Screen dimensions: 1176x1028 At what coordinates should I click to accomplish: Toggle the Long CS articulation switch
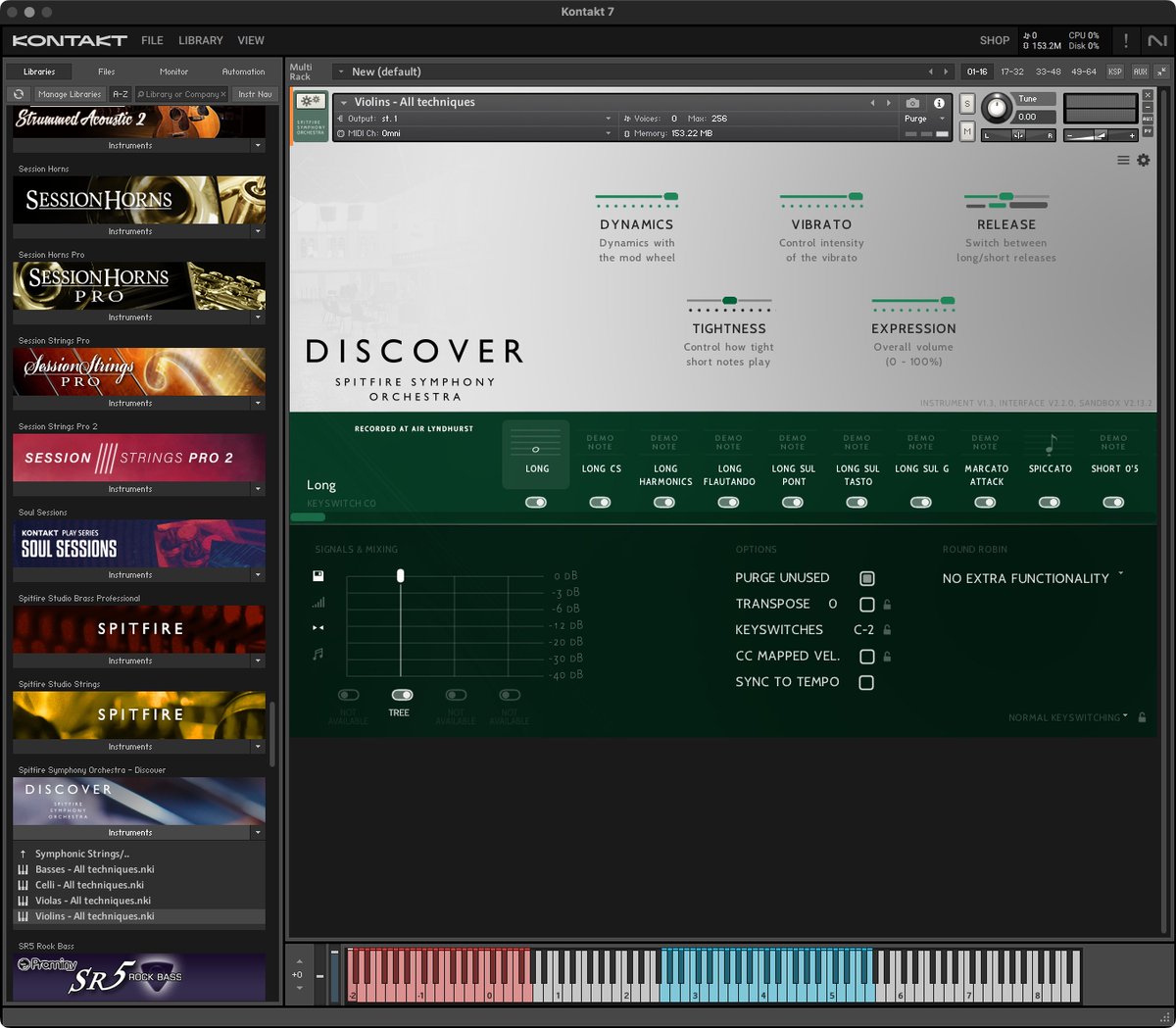coord(600,502)
